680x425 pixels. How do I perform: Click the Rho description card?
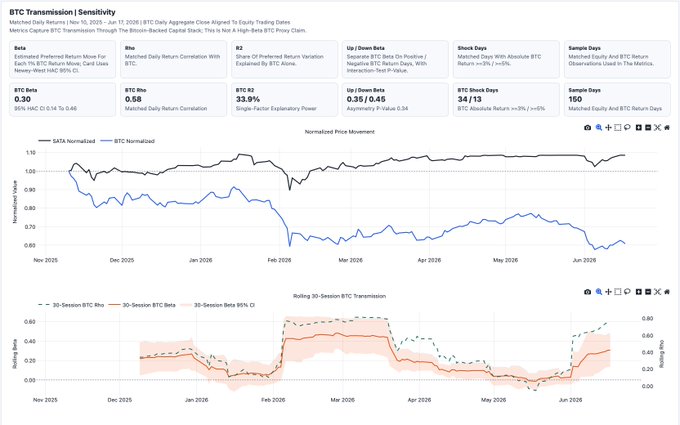(x=173, y=59)
